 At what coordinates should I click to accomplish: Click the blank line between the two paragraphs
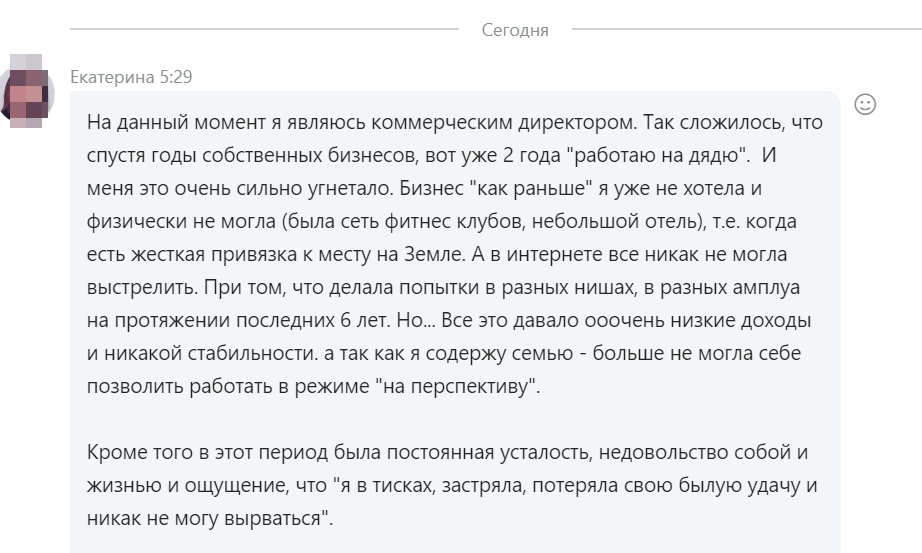(455, 419)
